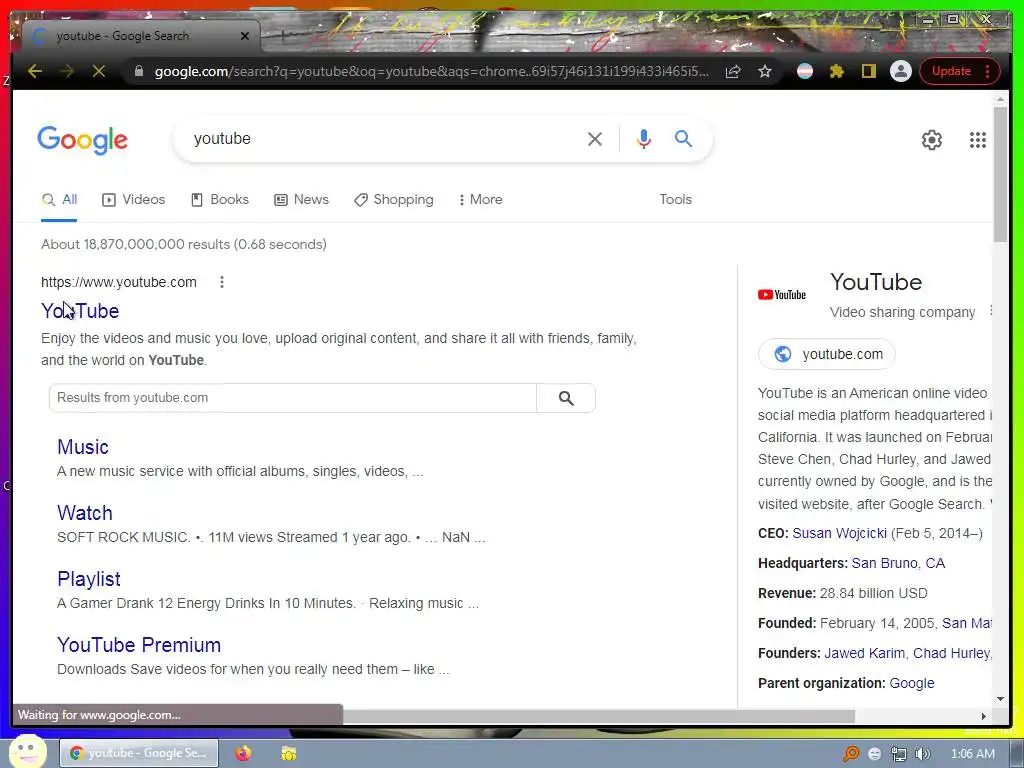Open the YouTube Premium sitelink
This screenshot has width=1024, height=768.
click(x=139, y=645)
